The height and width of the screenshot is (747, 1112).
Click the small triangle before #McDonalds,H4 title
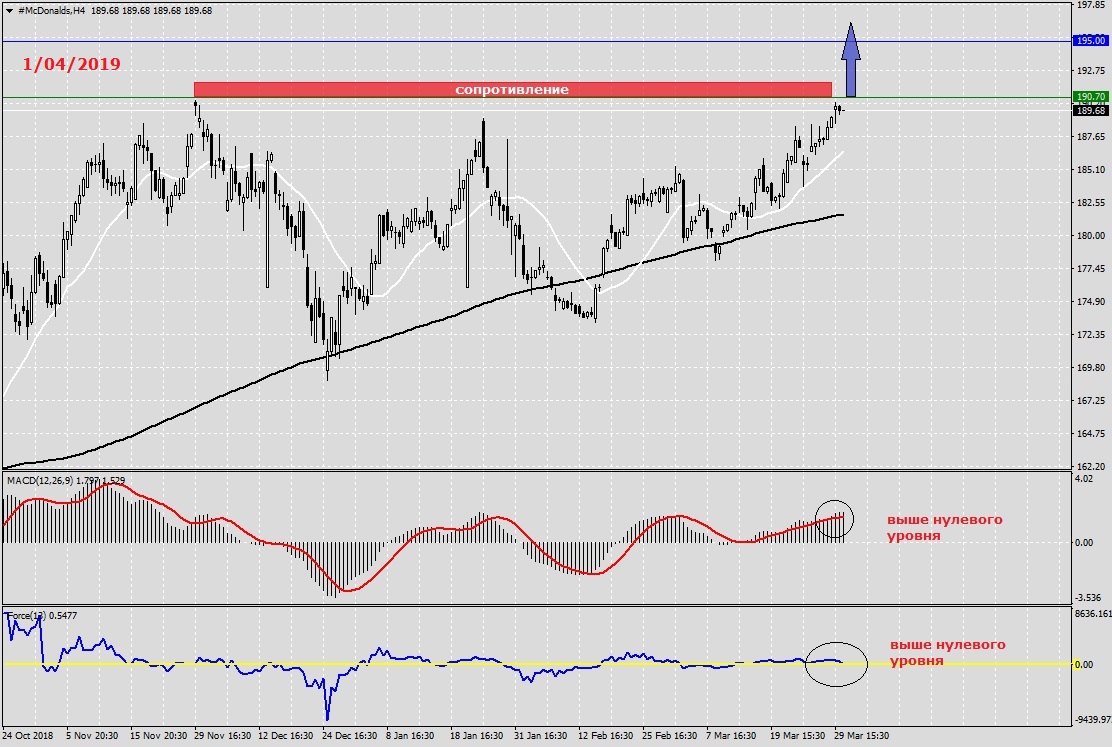9,9
